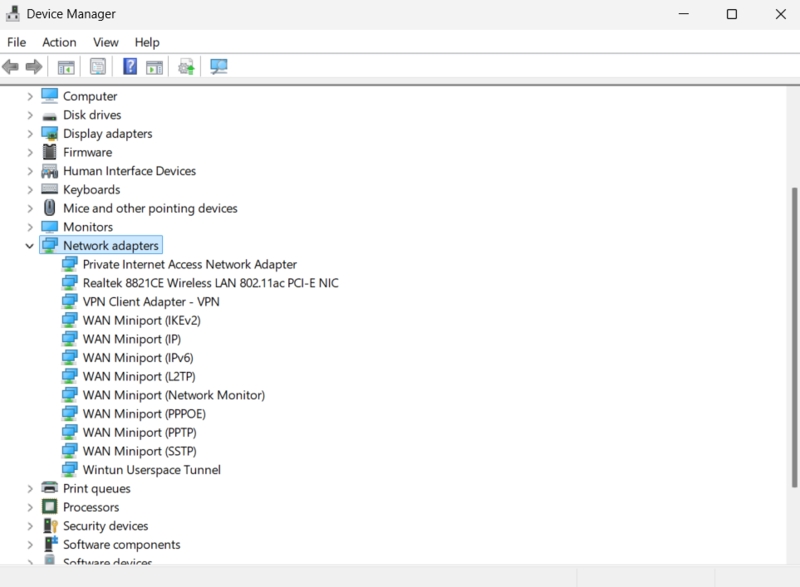The height and width of the screenshot is (587, 800).
Task: Select Realtek 8821CE Wireless LAN adapter
Action: click(x=210, y=283)
